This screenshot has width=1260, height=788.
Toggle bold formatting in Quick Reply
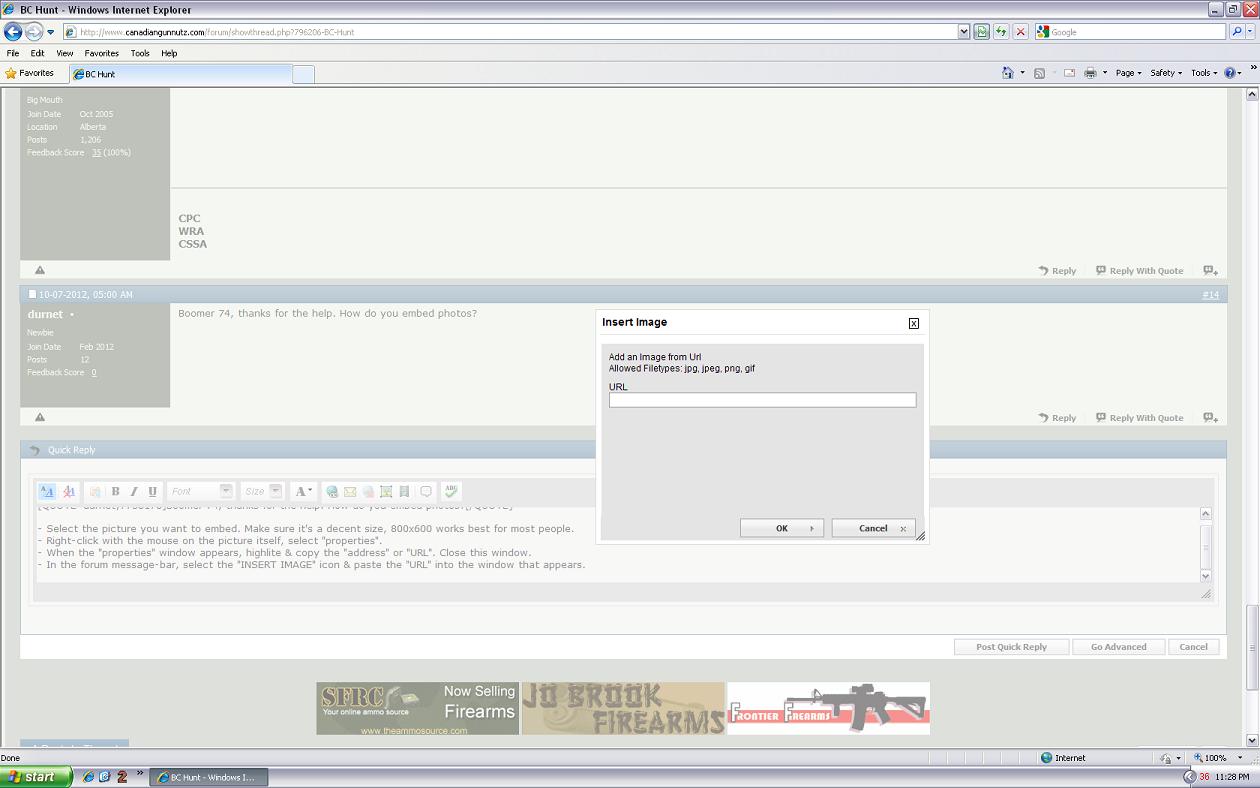115,491
